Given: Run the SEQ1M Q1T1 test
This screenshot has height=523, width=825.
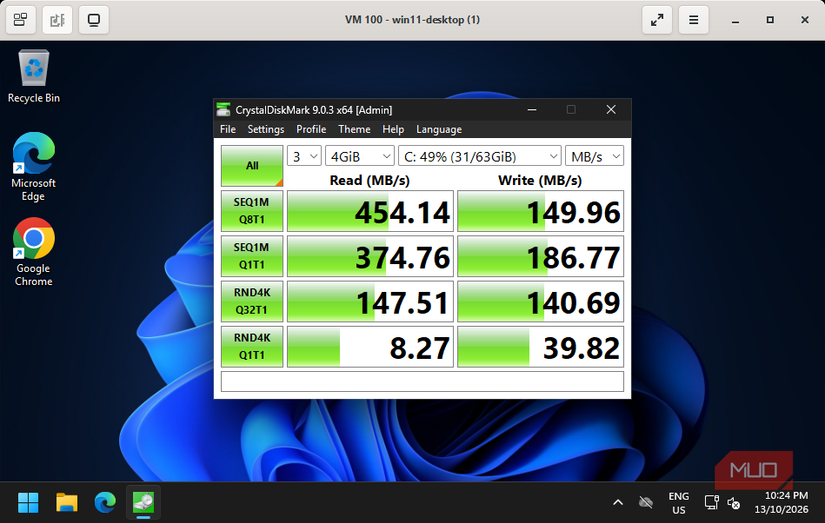Looking at the screenshot, I should [252, 256].
